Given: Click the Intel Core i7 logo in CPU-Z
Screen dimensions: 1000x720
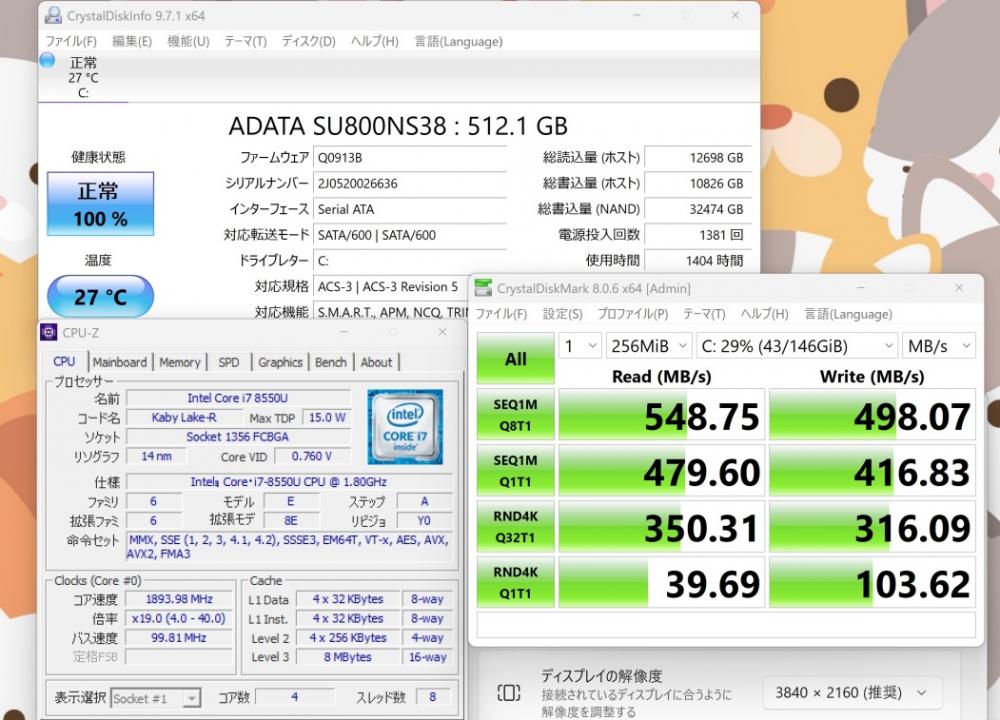Looking at the screenshot, I should pyautogui.click(x=405, y=427).
